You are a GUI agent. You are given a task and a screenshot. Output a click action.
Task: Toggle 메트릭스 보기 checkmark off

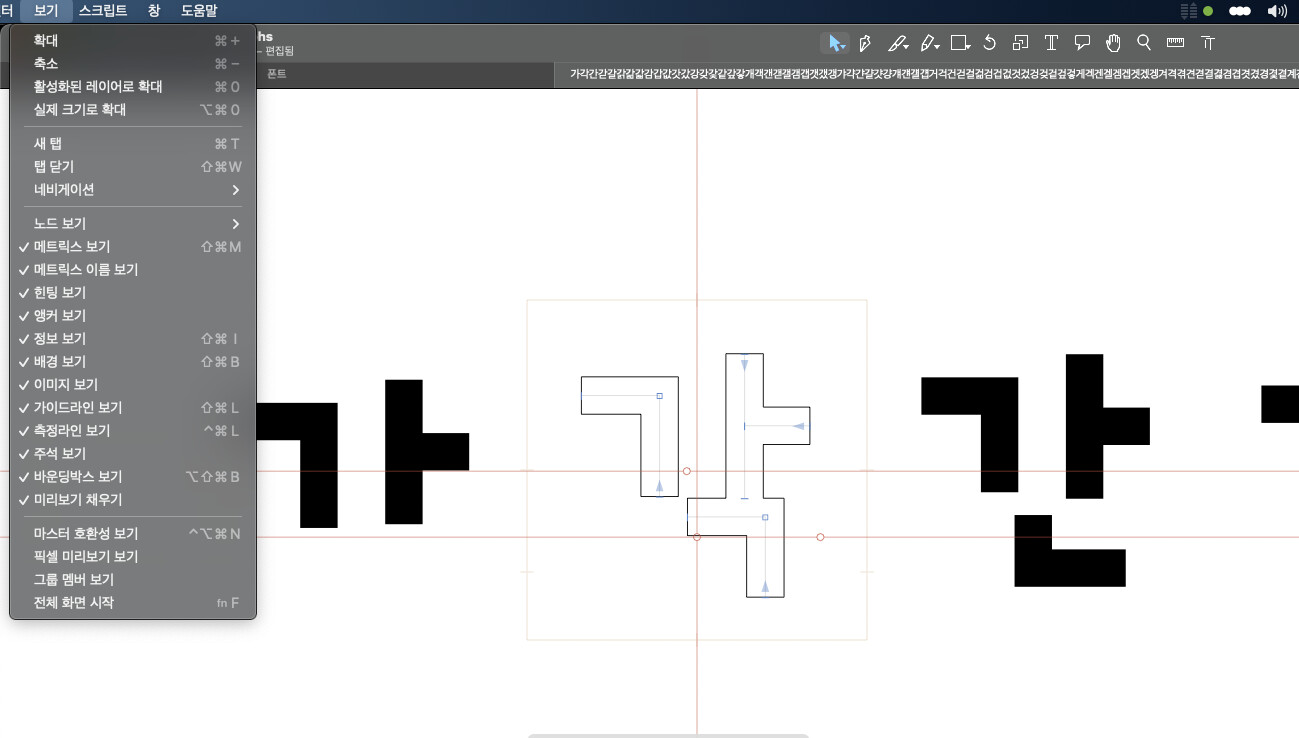tap(72, 247)
